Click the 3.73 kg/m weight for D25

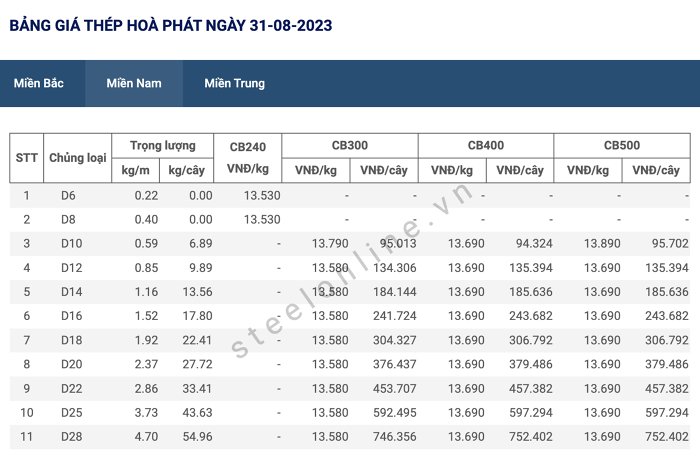click(x=146, y=413)
